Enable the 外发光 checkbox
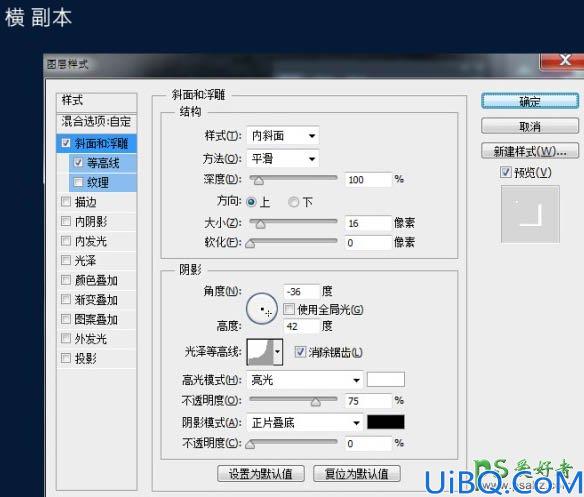584x497 pixels. (66, 338)
